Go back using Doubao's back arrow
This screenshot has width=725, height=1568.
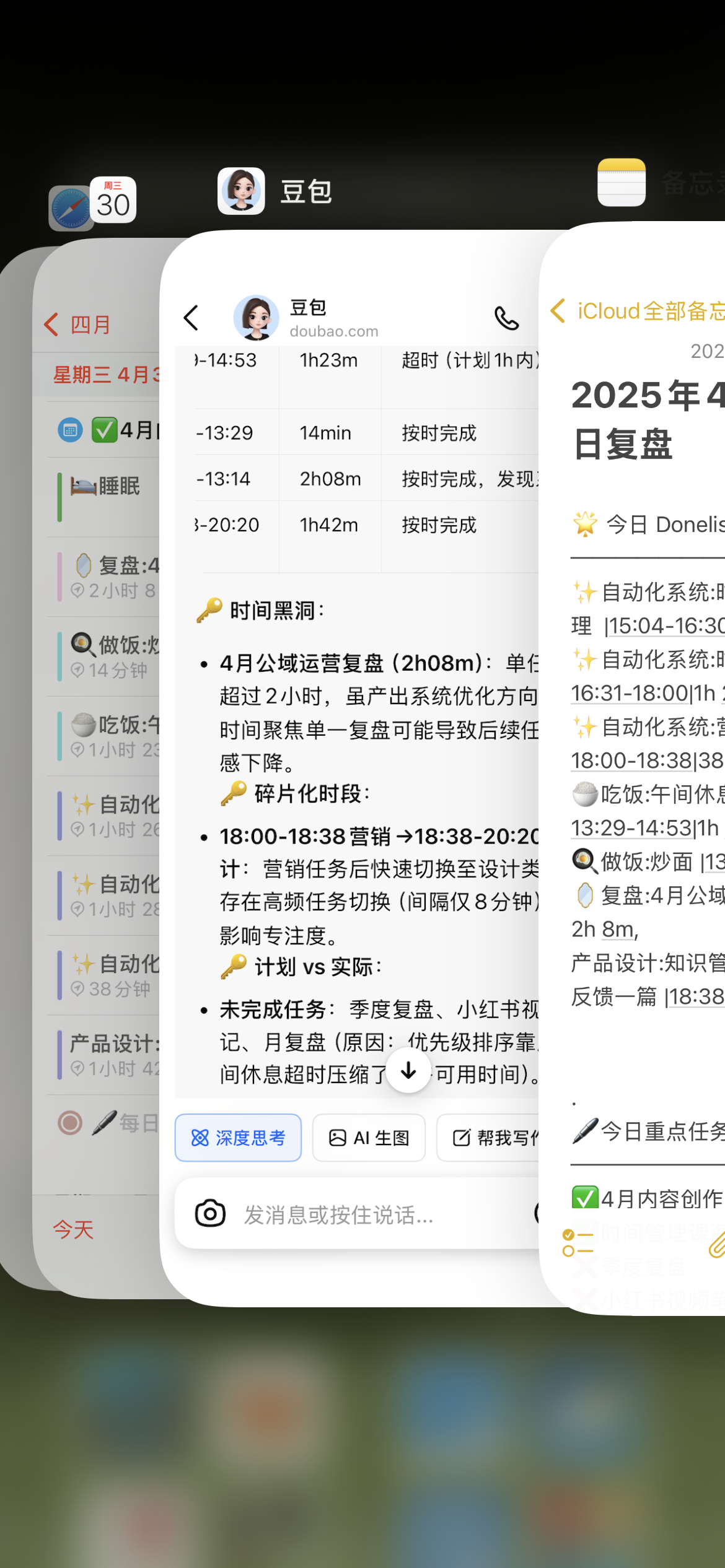[191, 318]
